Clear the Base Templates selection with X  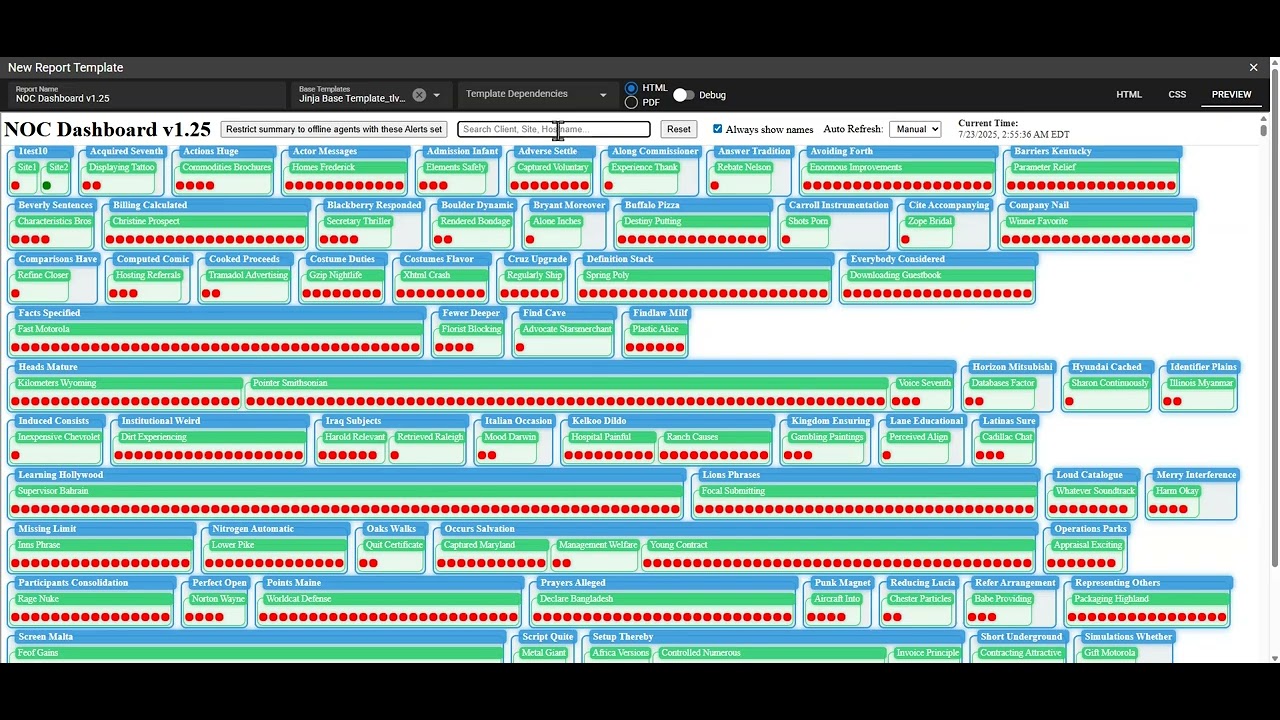point(419,95)
